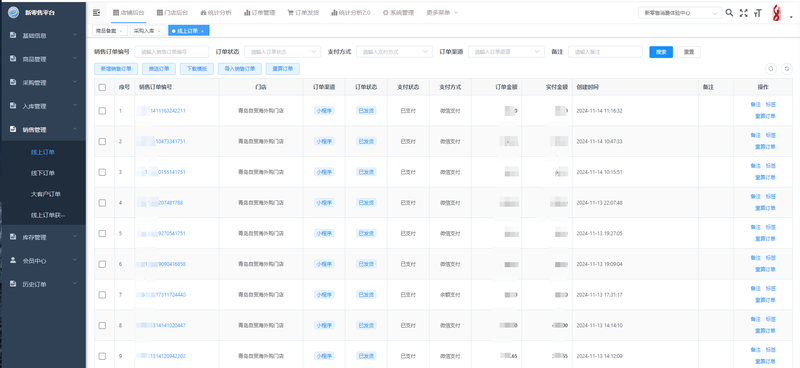Expand 库存管理 in the sidebar

pos(43,237)
